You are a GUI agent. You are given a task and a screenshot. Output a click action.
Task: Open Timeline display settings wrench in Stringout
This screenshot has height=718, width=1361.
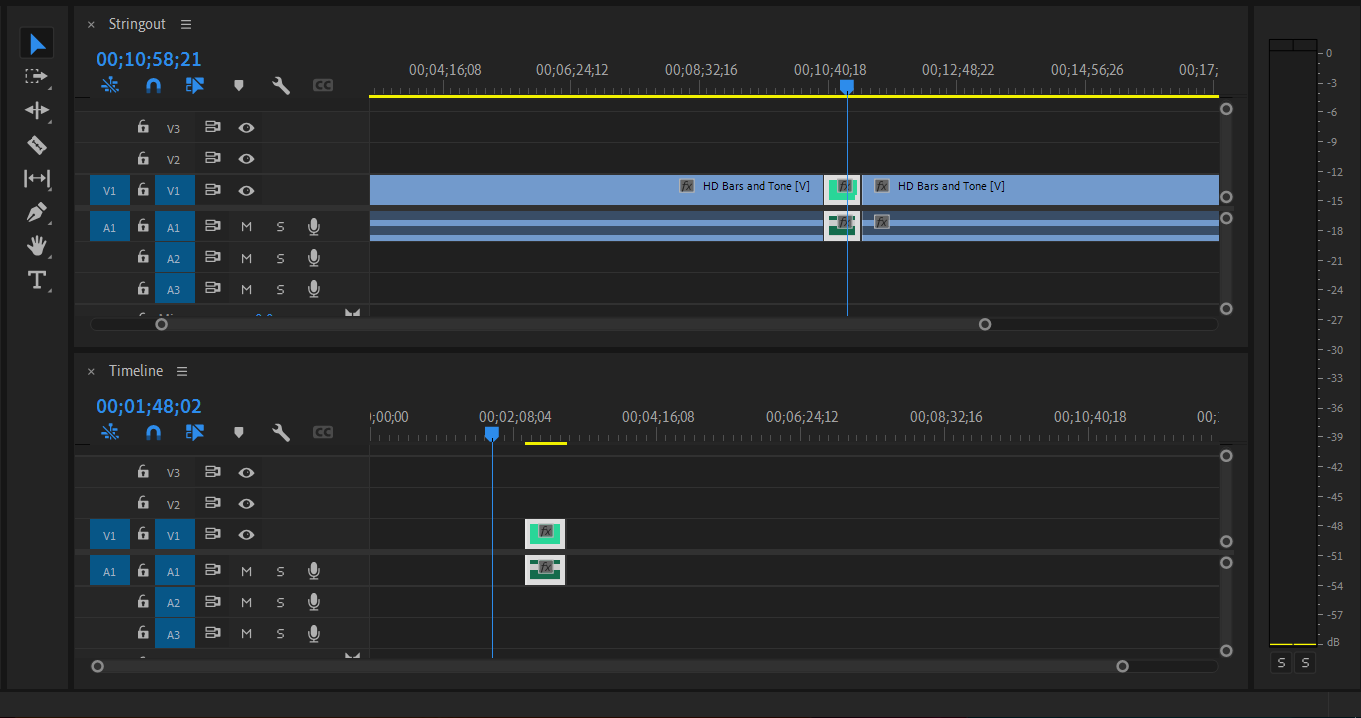coord(281,86)
